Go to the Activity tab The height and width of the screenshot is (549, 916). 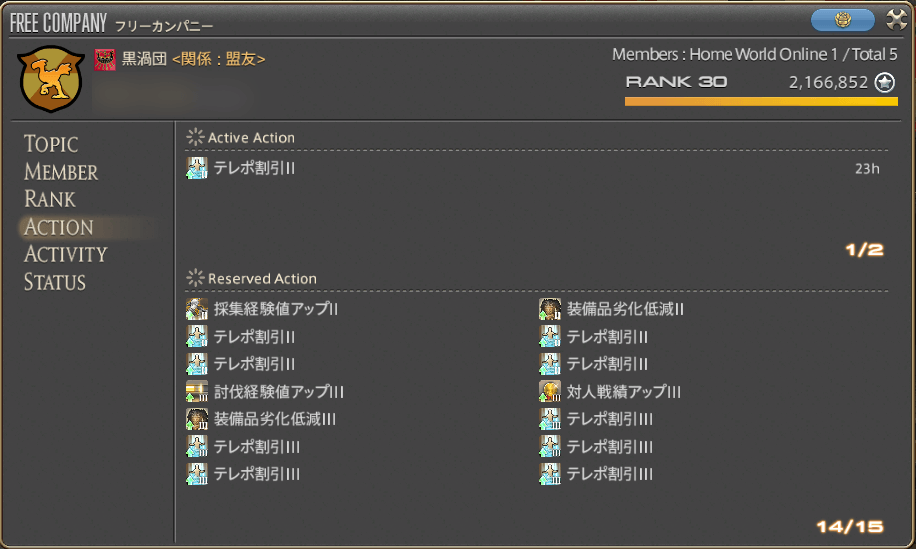pyautogui.click(x=65, y=254)
